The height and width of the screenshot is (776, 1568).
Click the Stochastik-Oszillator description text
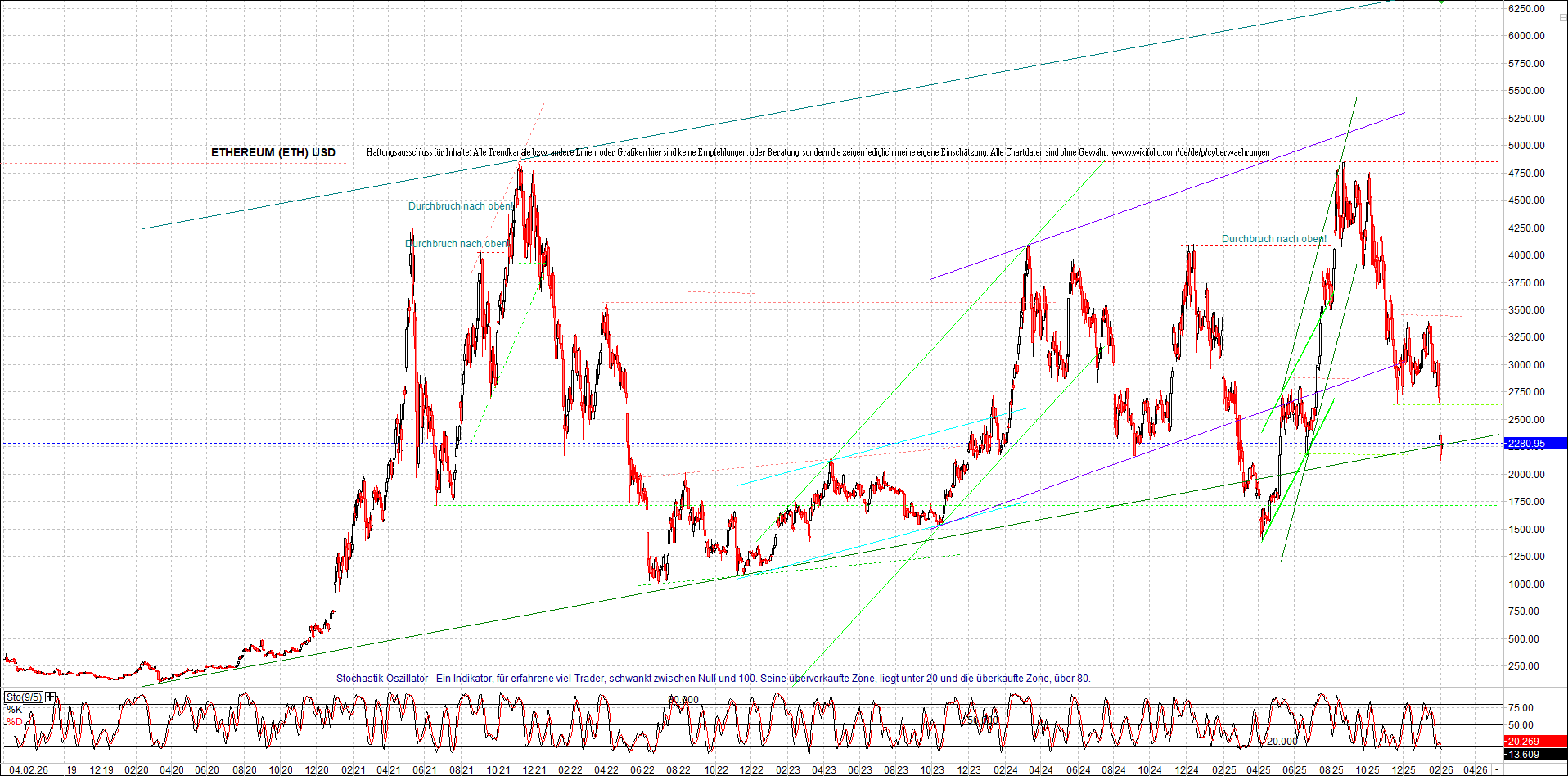coord(712,679)
